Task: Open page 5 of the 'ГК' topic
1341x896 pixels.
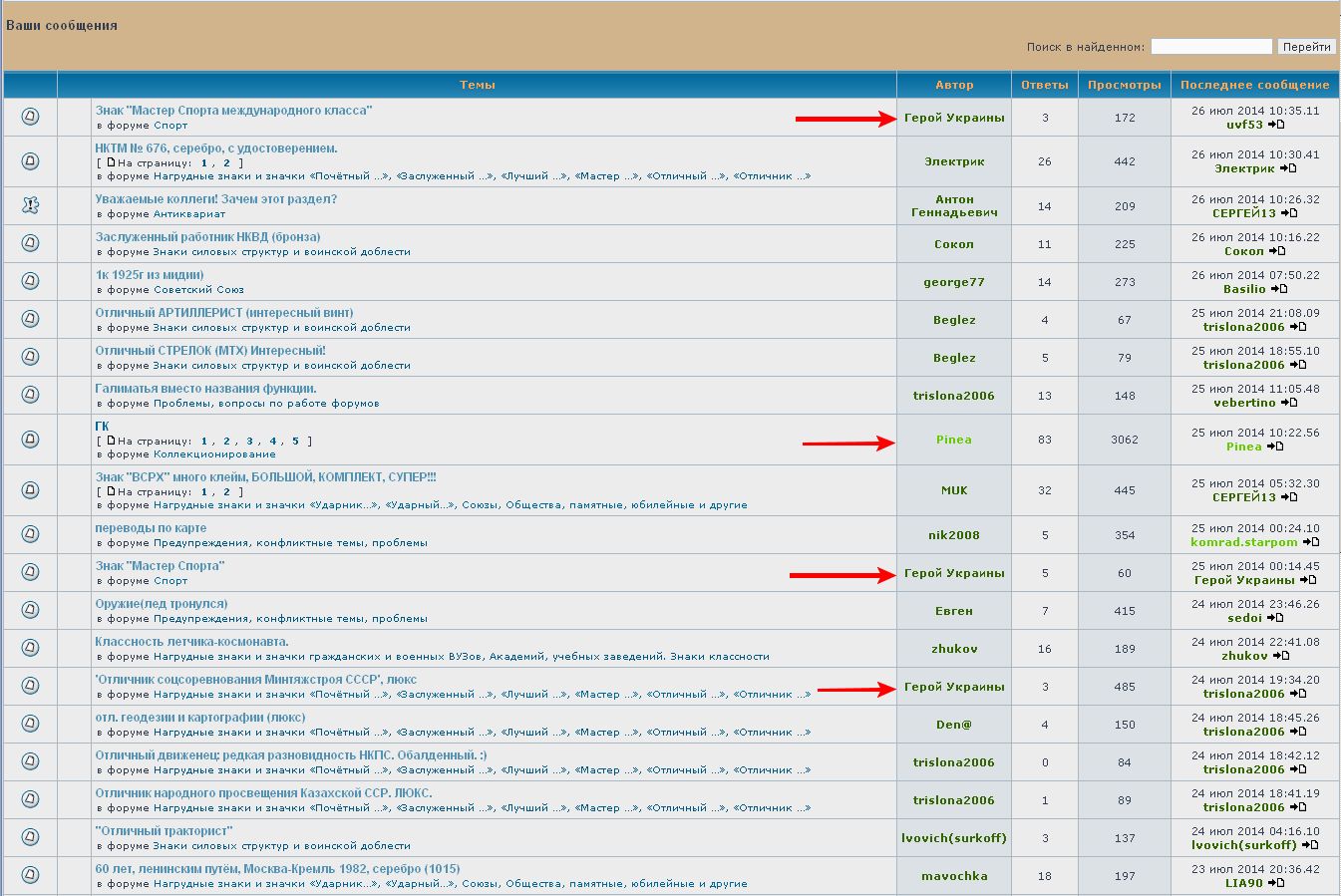Action: click(x=295, y=441)
